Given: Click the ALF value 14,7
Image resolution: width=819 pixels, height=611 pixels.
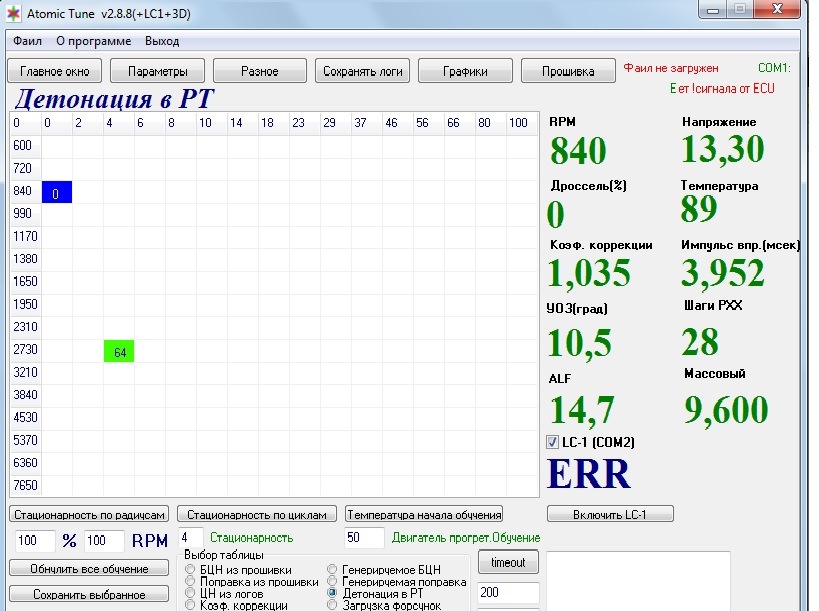Looking at the screenshot, I should pyautogui.click(x=582, y=410).
